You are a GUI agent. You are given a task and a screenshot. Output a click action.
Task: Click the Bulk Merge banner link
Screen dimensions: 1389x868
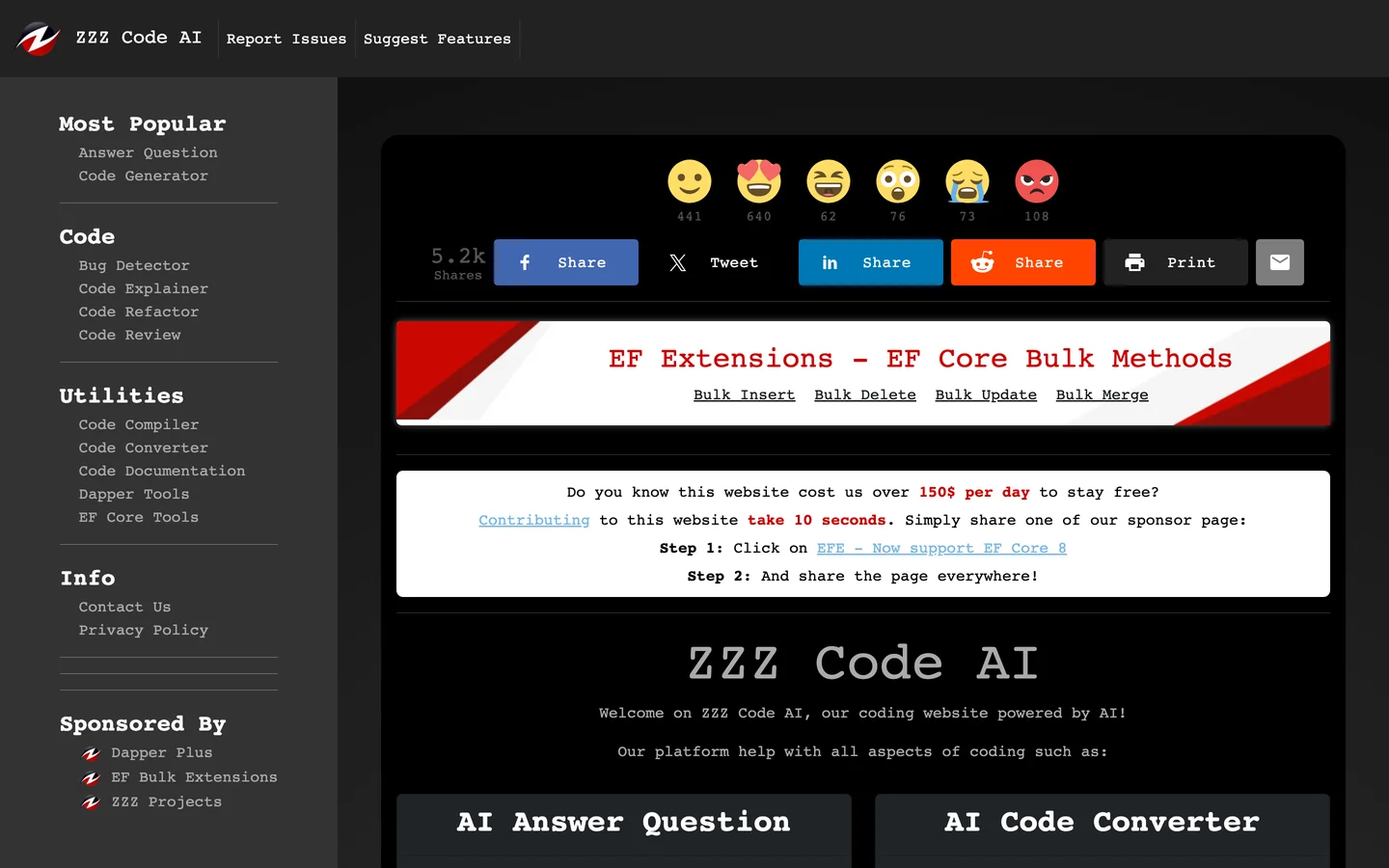click(x=1103, y=394)
